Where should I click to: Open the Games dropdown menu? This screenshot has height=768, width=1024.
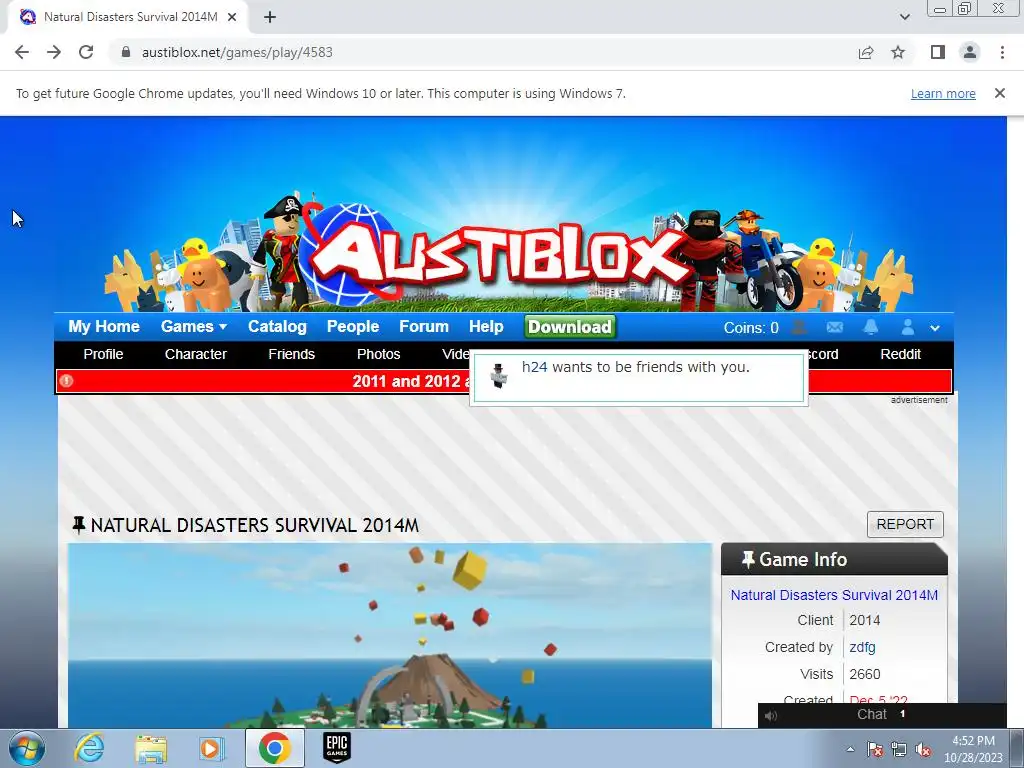pos(194,327)
